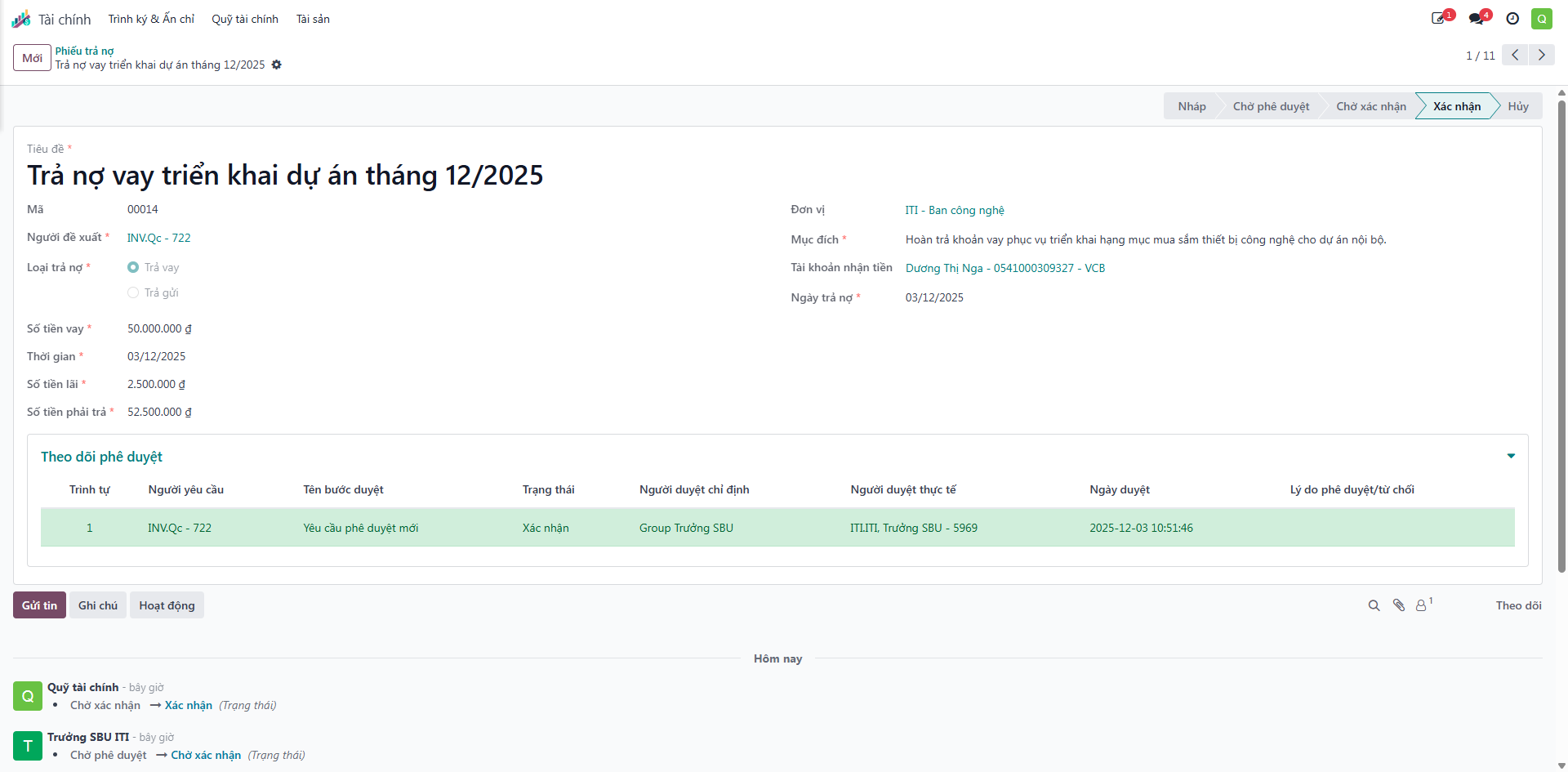This screenshot has height=772, width=1568.
Task: Attach a file using paperclip icon
Action: click(1399, 605)
